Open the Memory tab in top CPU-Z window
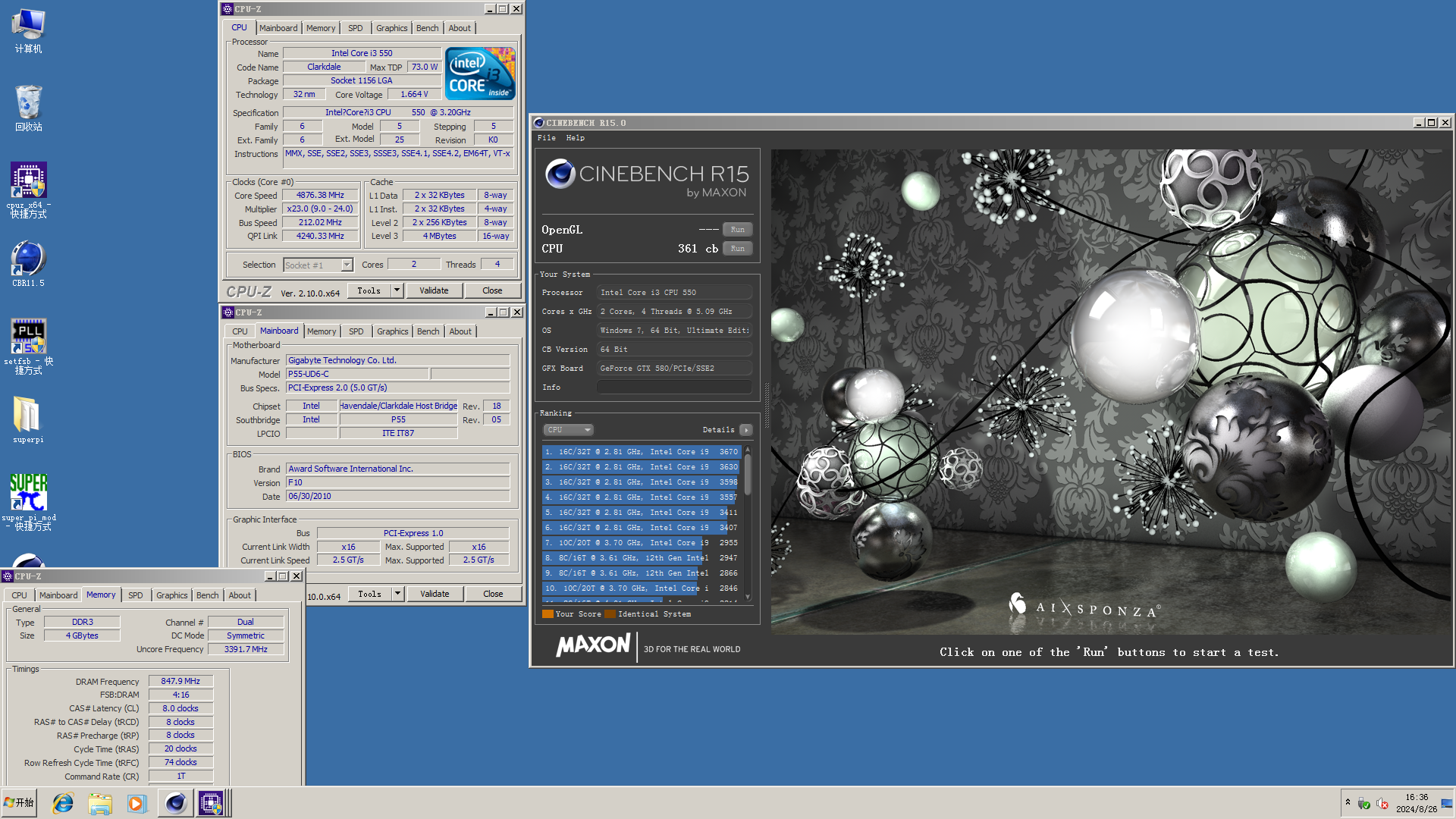The width and height of the screenshot is (1456, 819). coord(321,28)
